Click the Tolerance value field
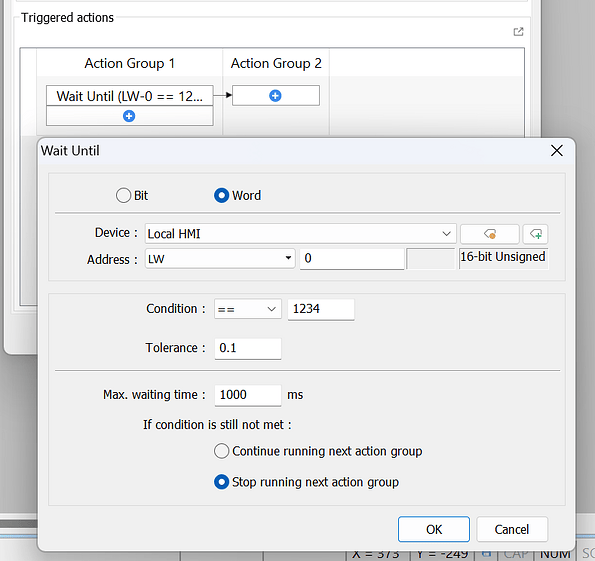595x561 pixels. click(x=248, y=348)
